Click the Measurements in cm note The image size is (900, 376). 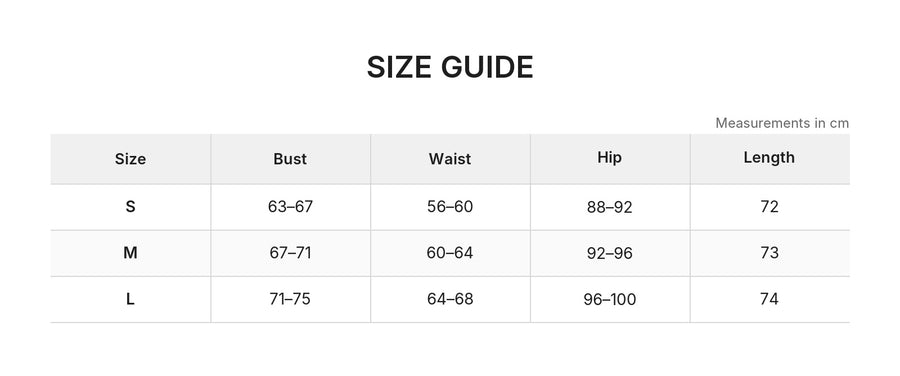click(x=782, y=123)
